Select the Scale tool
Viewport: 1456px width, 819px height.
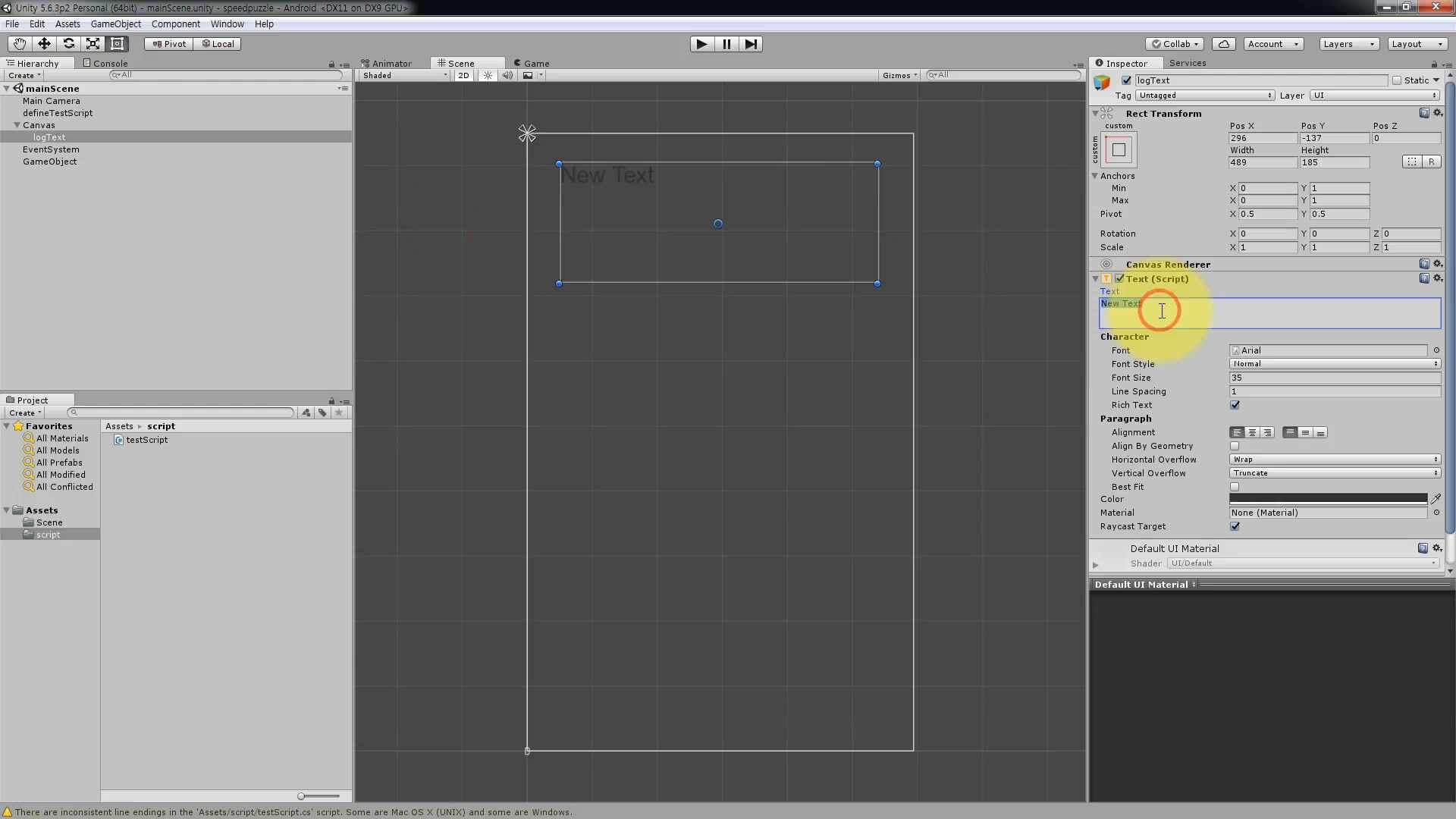tap(93, 44)
